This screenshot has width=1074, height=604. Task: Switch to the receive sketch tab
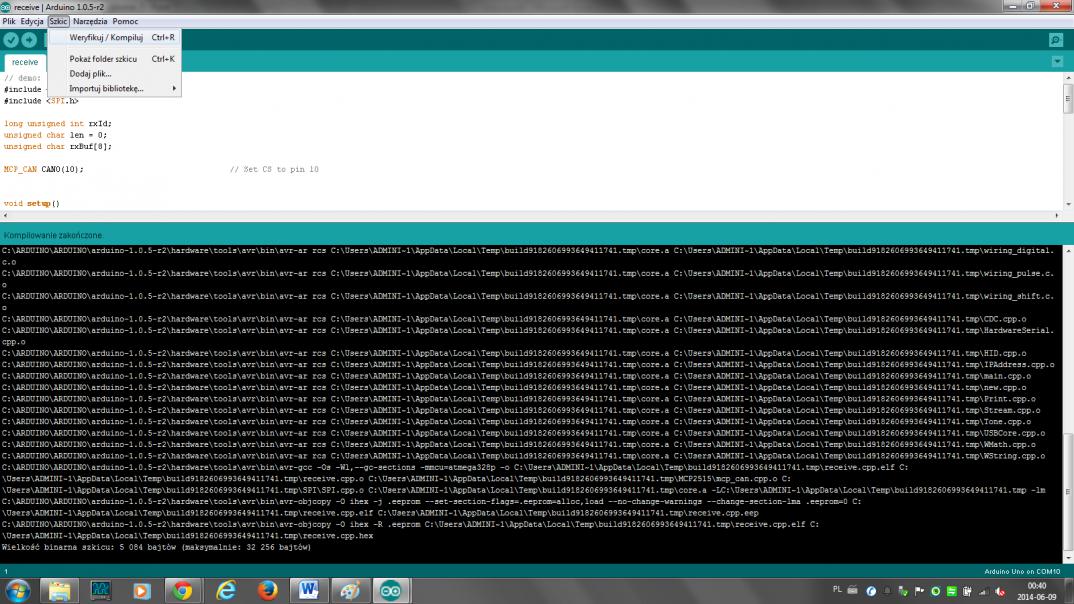click(x=25, y=62)
